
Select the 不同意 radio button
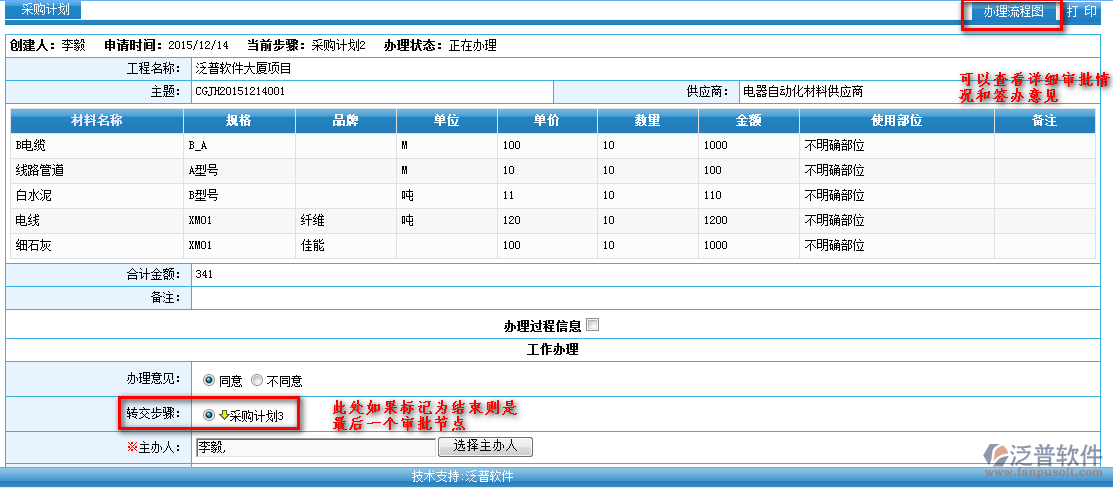[x=257, y=380]
